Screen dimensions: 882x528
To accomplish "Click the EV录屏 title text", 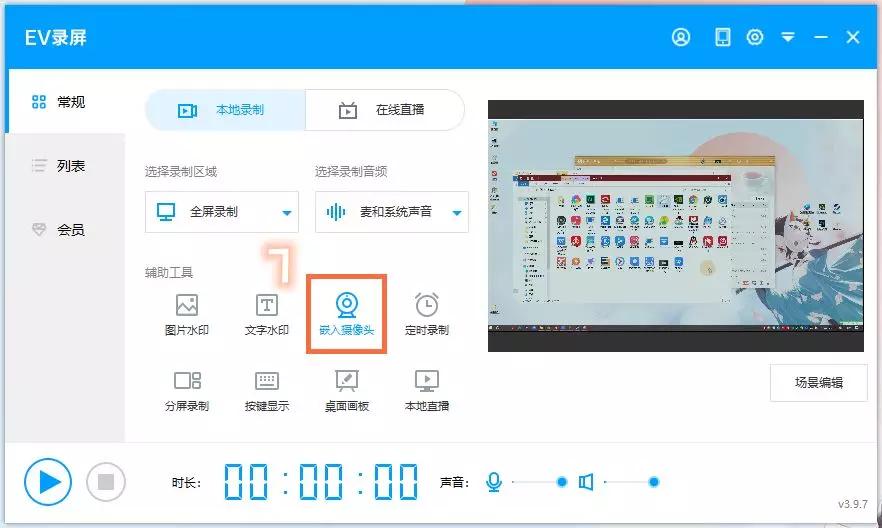I will tap(56, 38).
